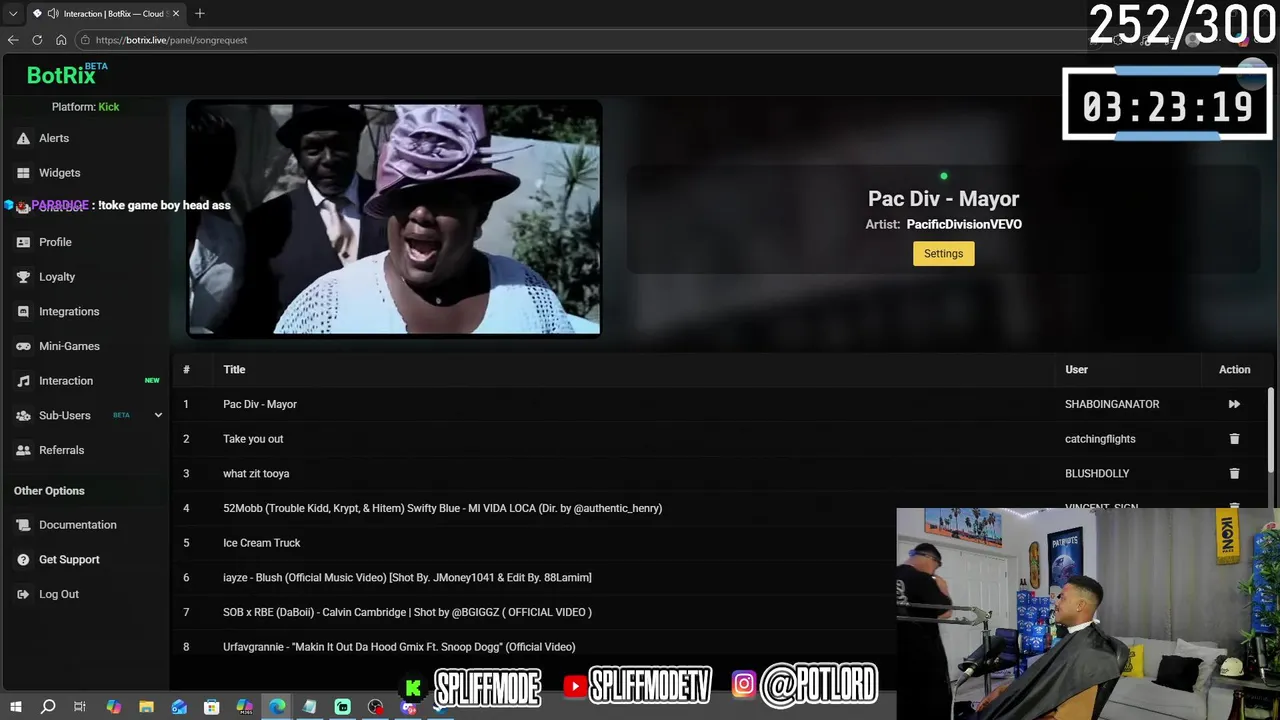Delete the song what zit tooya
Screen dimensions: 1280x720
coord(1234,473)
